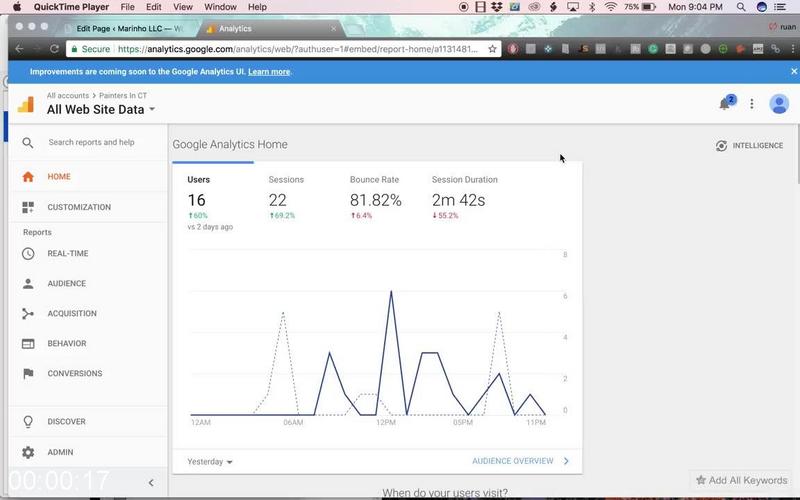
Task: Open the notifications bell icon
Action: click(725, 104)
